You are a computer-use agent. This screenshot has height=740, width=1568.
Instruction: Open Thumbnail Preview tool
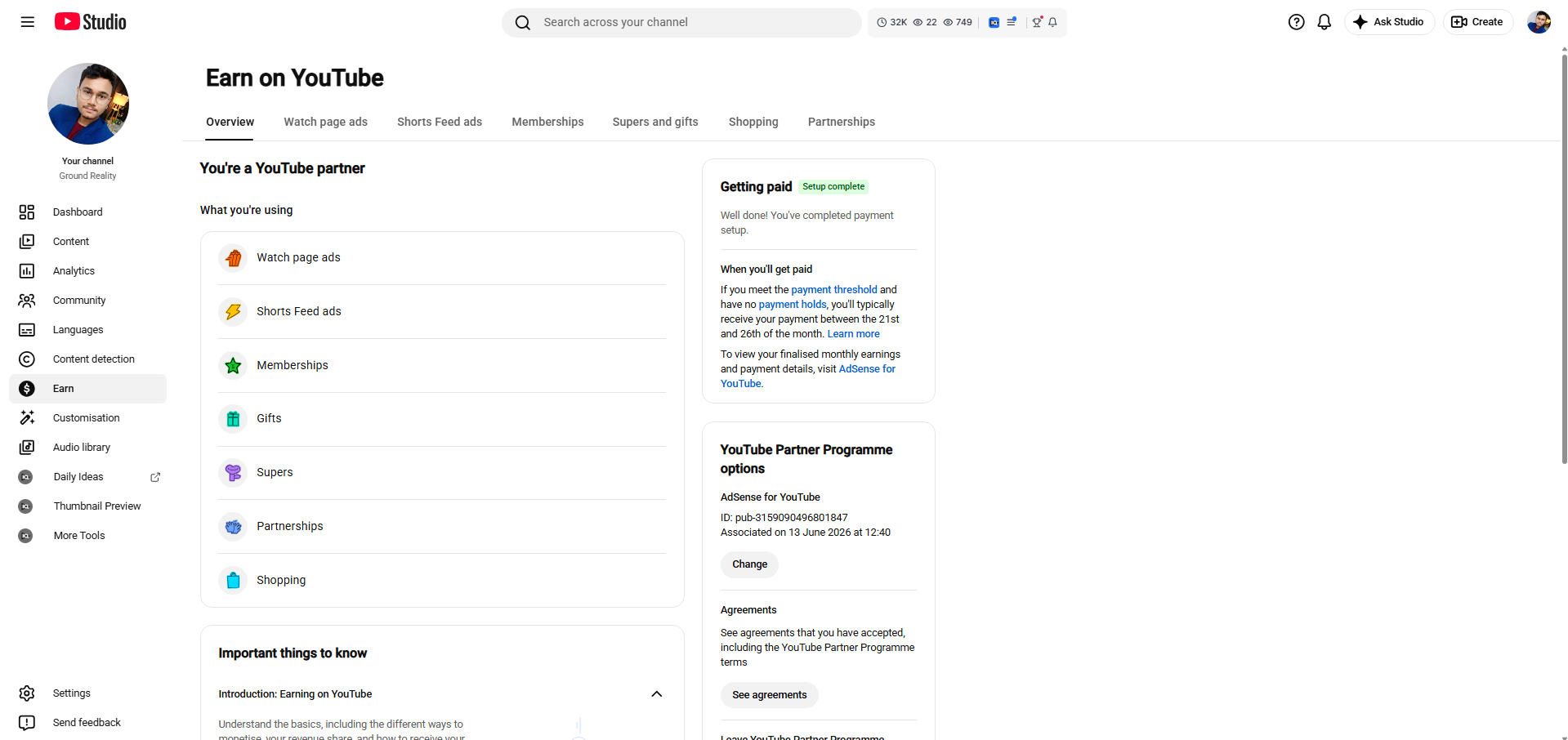point(87,506)
